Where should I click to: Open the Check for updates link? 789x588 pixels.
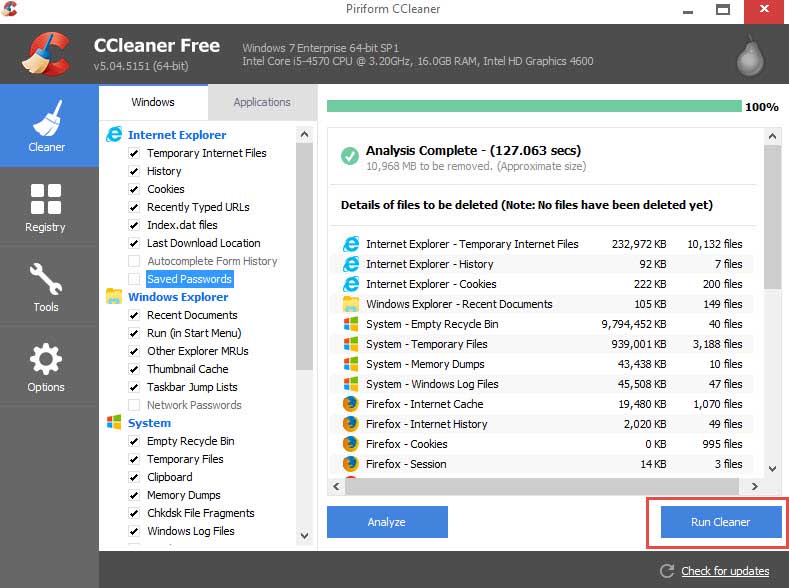point(725,571)
